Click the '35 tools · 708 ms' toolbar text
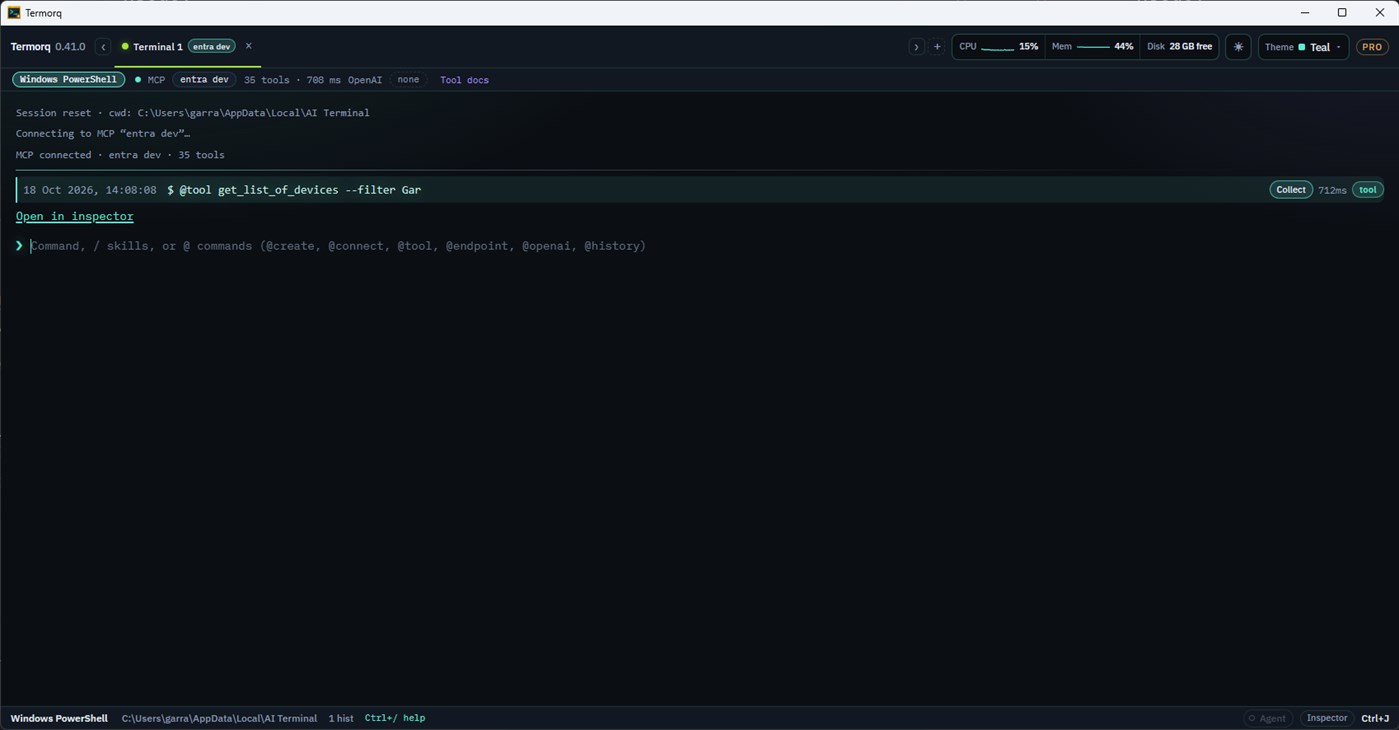Screen dimensions: 1399x730 [x=292, y=80]
